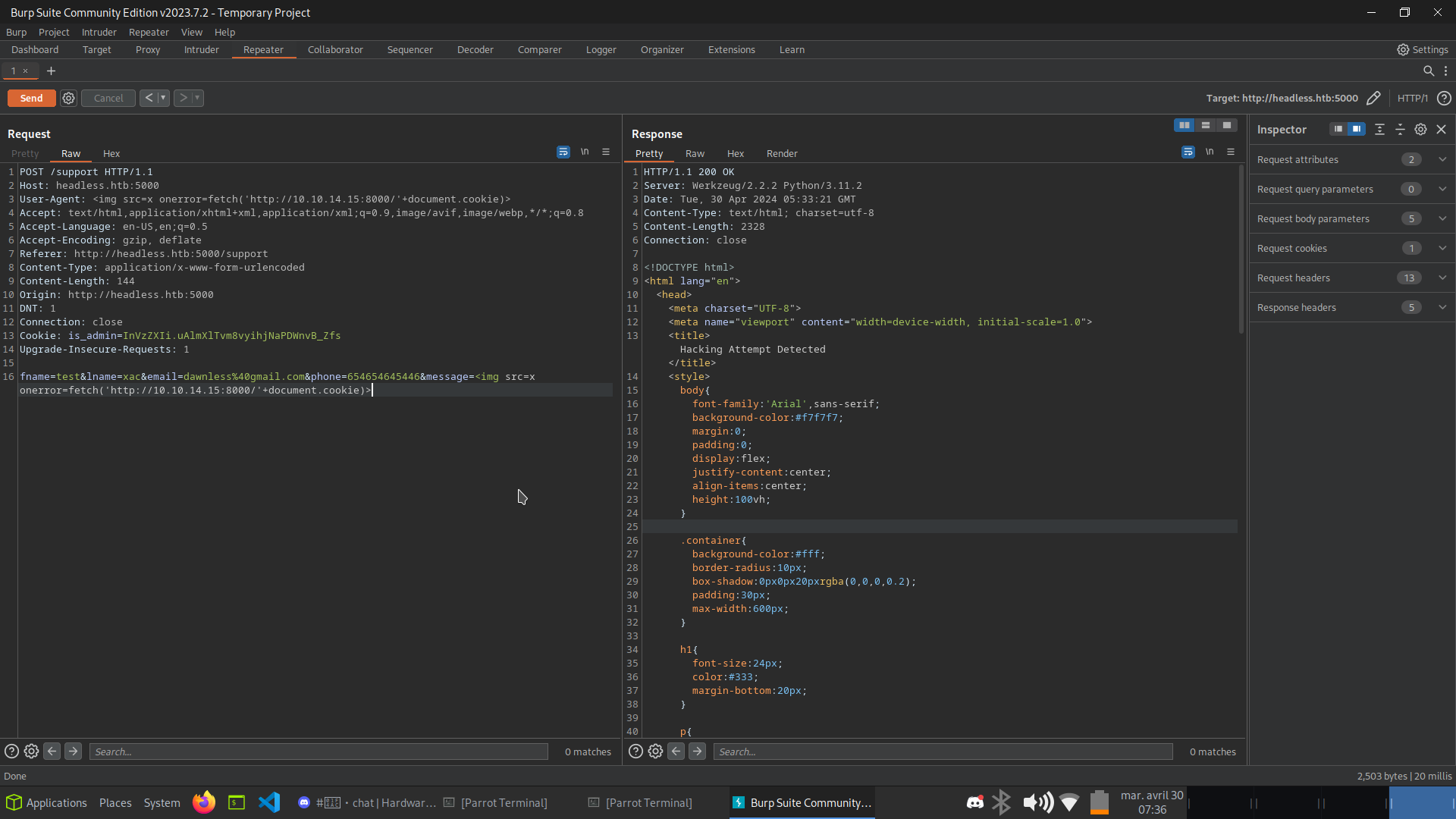Open the Repeater request settings gear
Screen dimensions: 1456x819
68,98
